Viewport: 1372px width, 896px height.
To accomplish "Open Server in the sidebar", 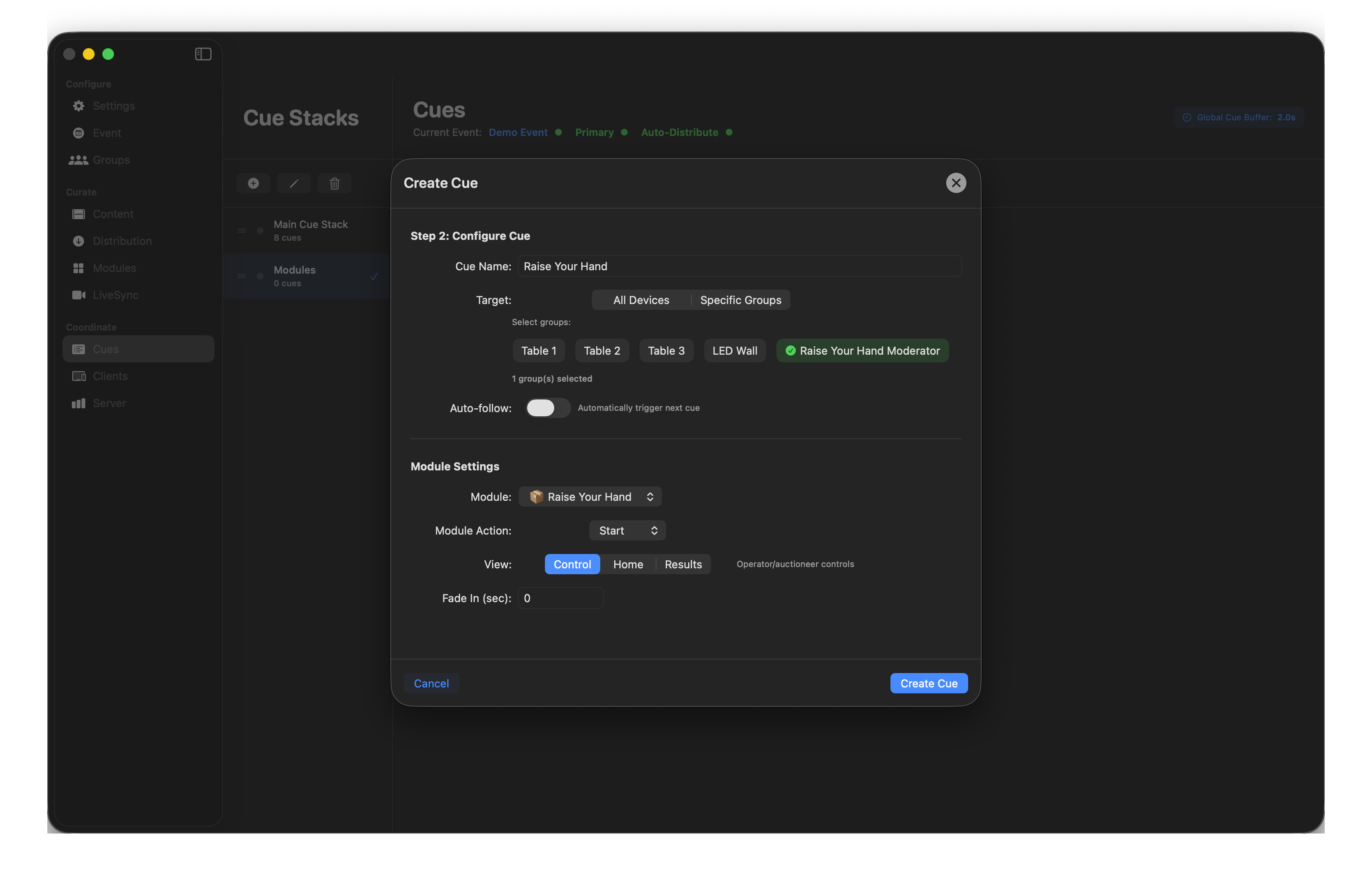I will [x=139, y=403].
